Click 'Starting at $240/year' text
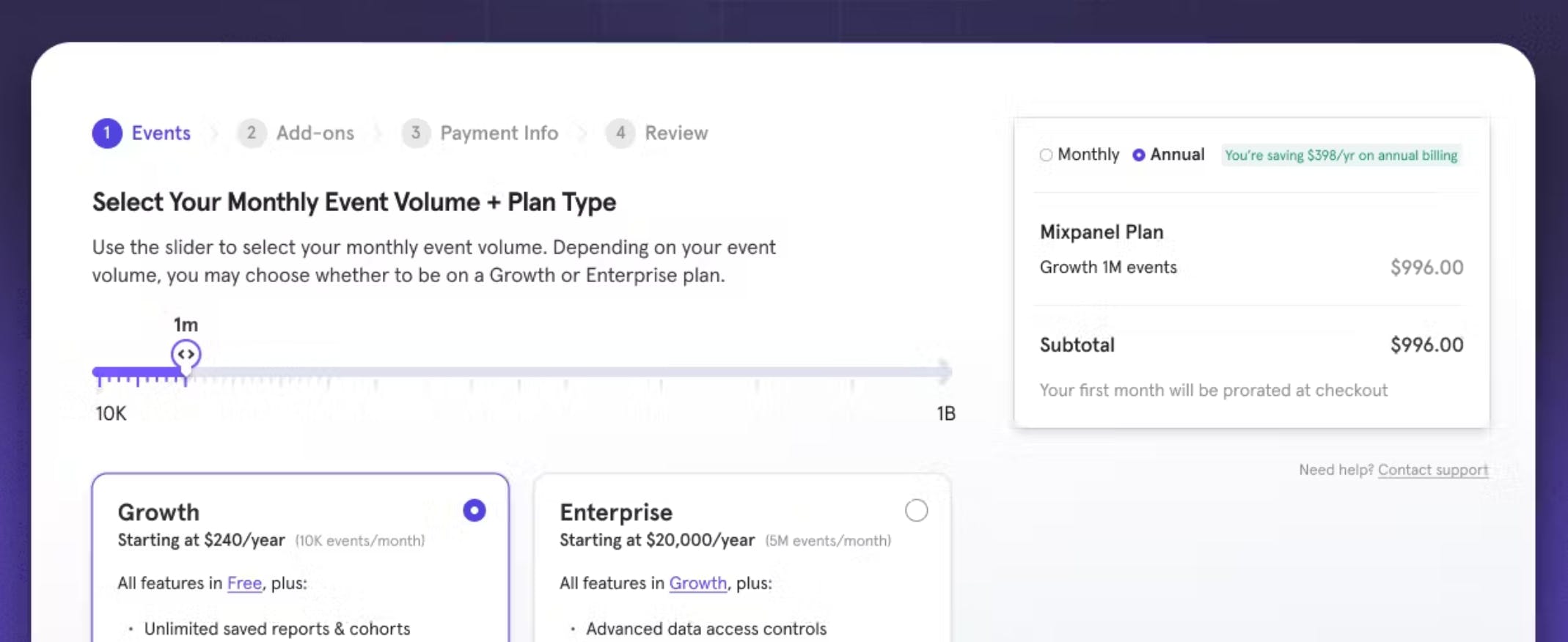This screenshot has height=642, width=1568. coord(201,540)
